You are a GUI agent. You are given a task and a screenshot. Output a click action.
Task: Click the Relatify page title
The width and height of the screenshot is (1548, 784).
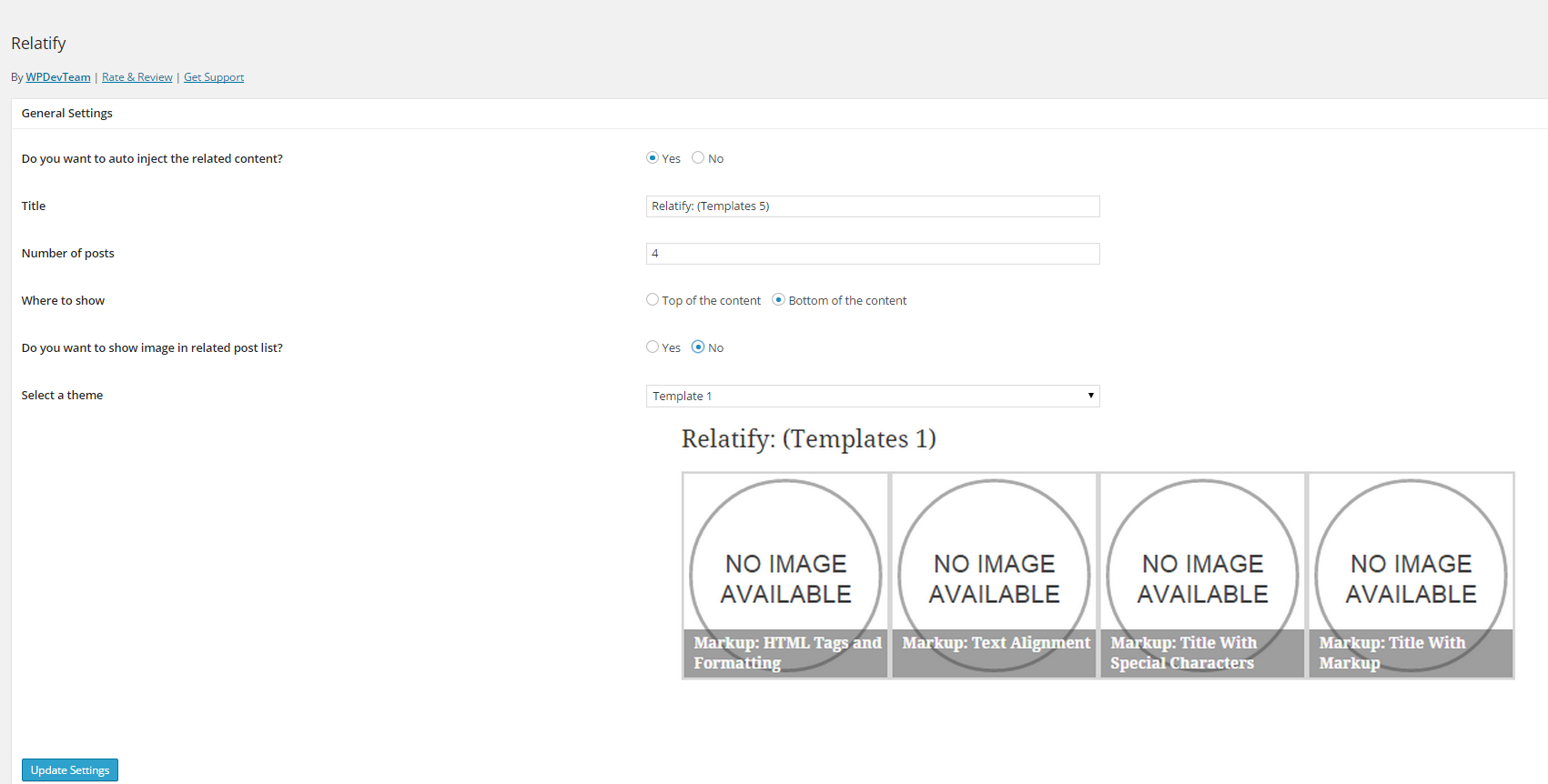coord(38,44)
